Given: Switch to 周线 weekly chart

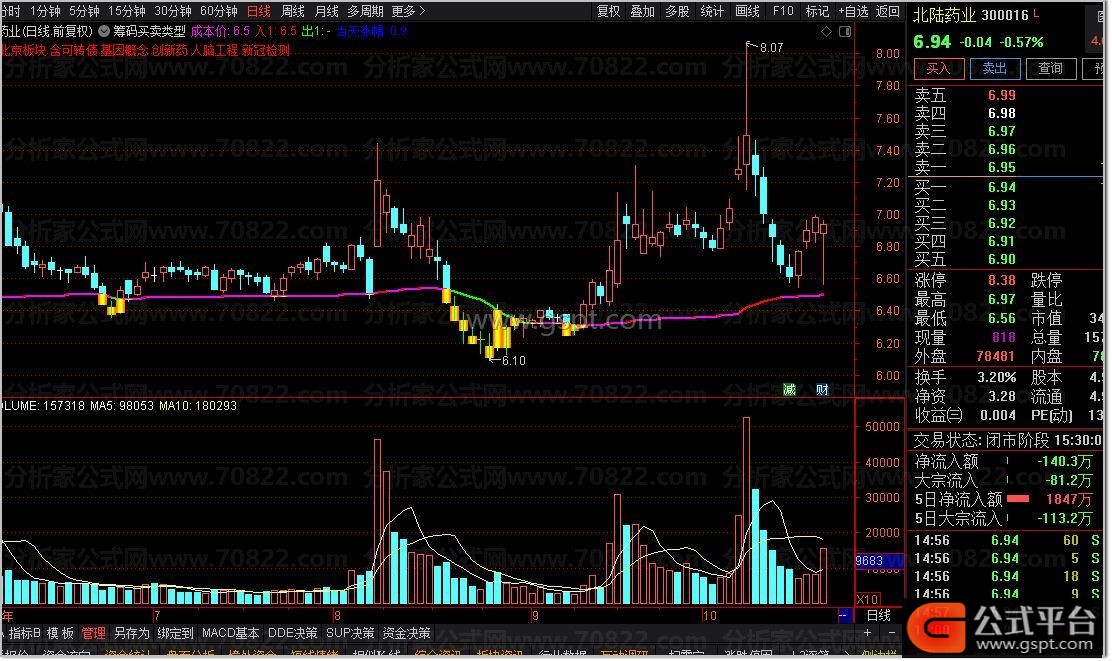Looking at the screenshot, I should [x=292, y=11].
